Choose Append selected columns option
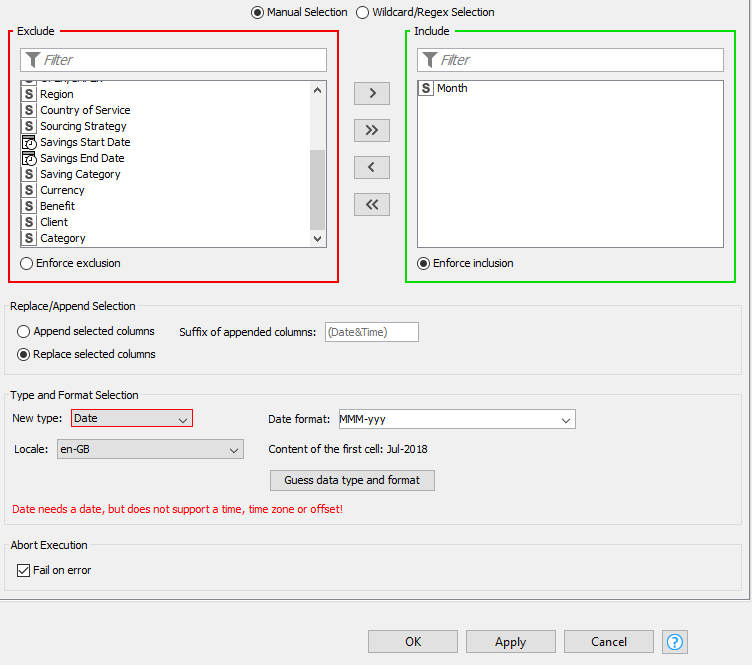The width and height of the screenshot is (752, 665). point(24,331)
